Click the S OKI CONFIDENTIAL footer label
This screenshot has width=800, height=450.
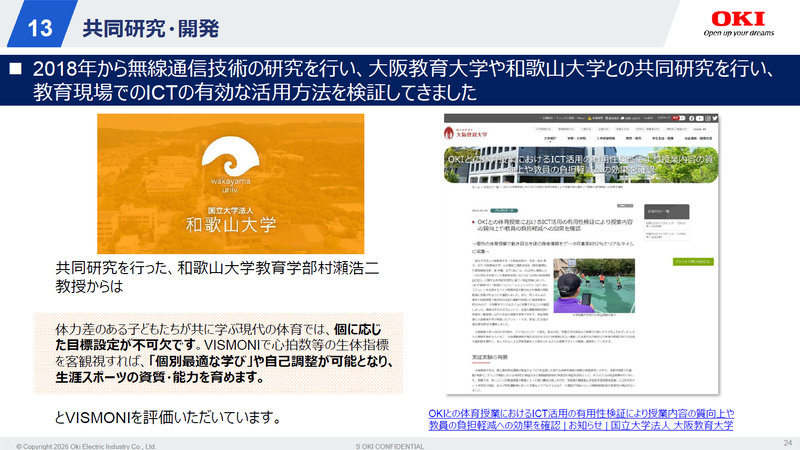pyautogui.click(x=390, y=446)
